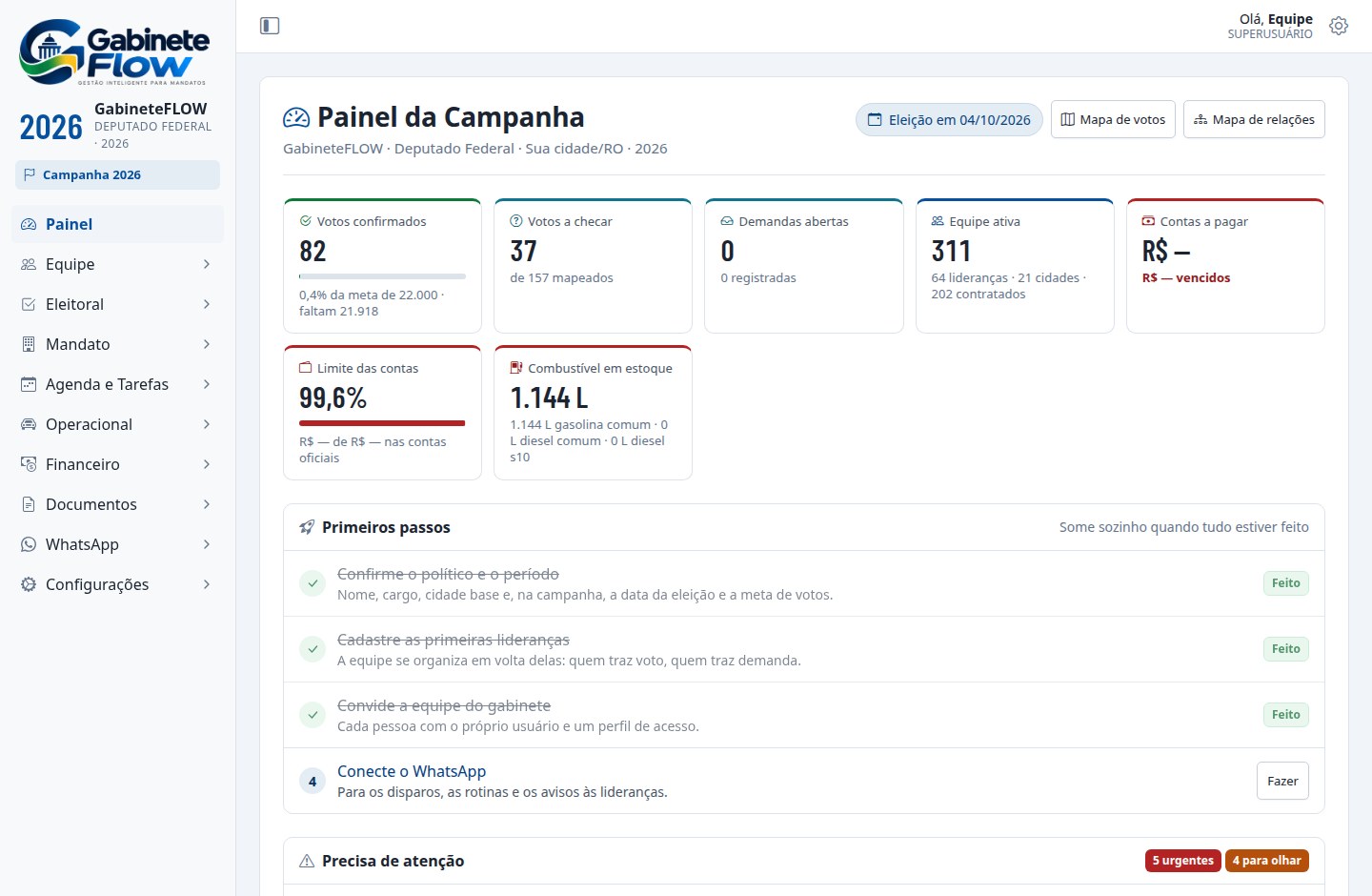The image size is (1372, 896).
Task: Open the WhatsApp menu item
Action: tap(118, 544)
